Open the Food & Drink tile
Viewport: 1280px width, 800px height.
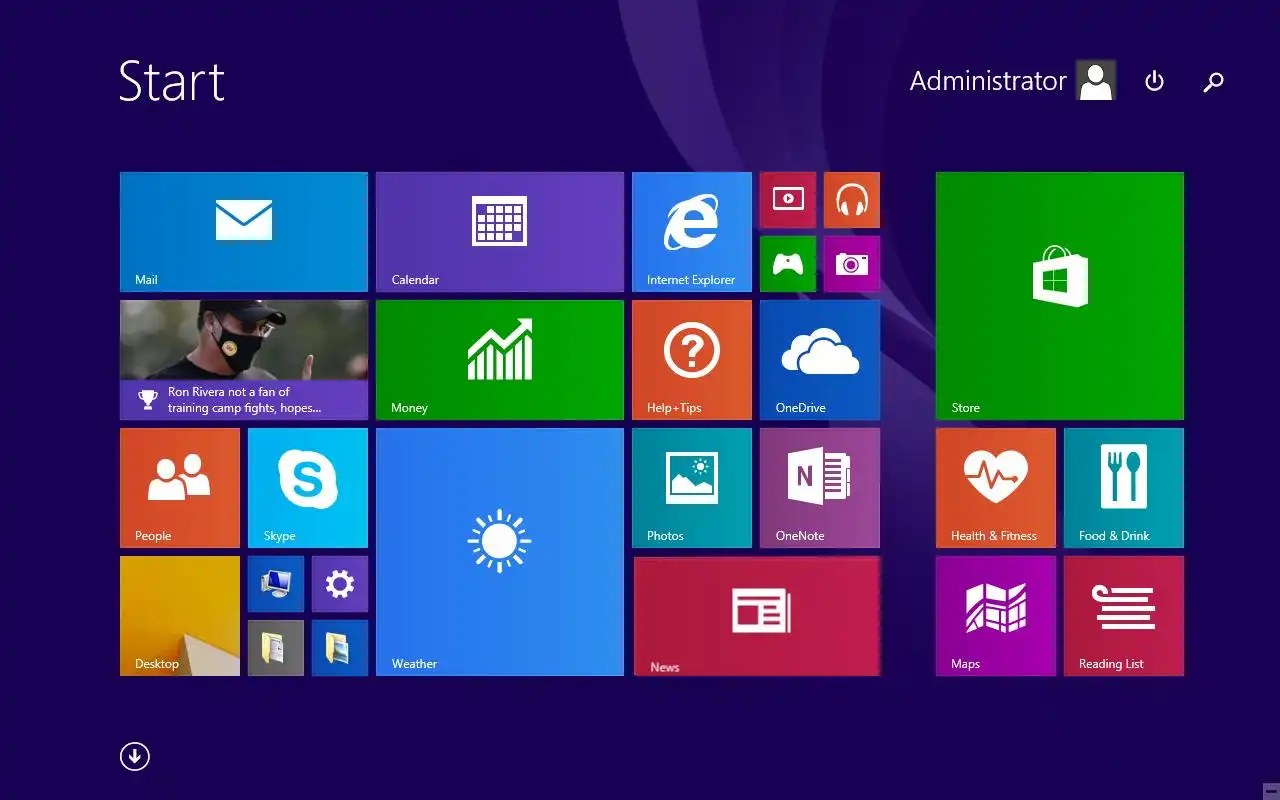coord(1124,488)
